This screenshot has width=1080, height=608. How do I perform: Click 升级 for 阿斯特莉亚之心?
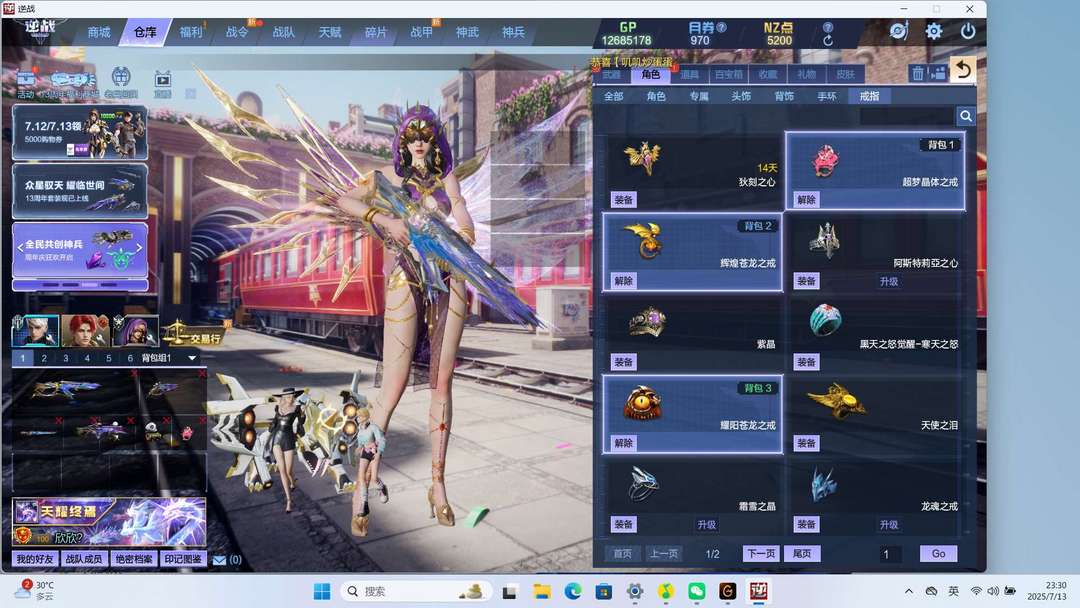pyautogui.click(x=889, y=281)
